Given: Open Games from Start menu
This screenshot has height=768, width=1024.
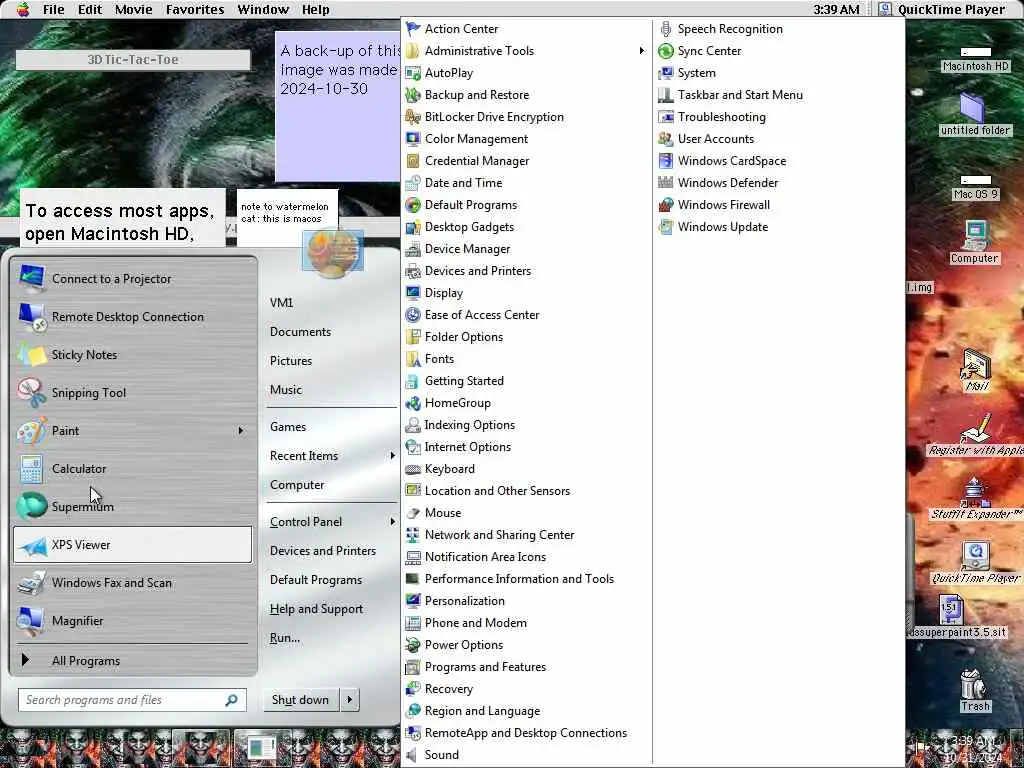Looking at the screenshot, I should tap(288, 426).
